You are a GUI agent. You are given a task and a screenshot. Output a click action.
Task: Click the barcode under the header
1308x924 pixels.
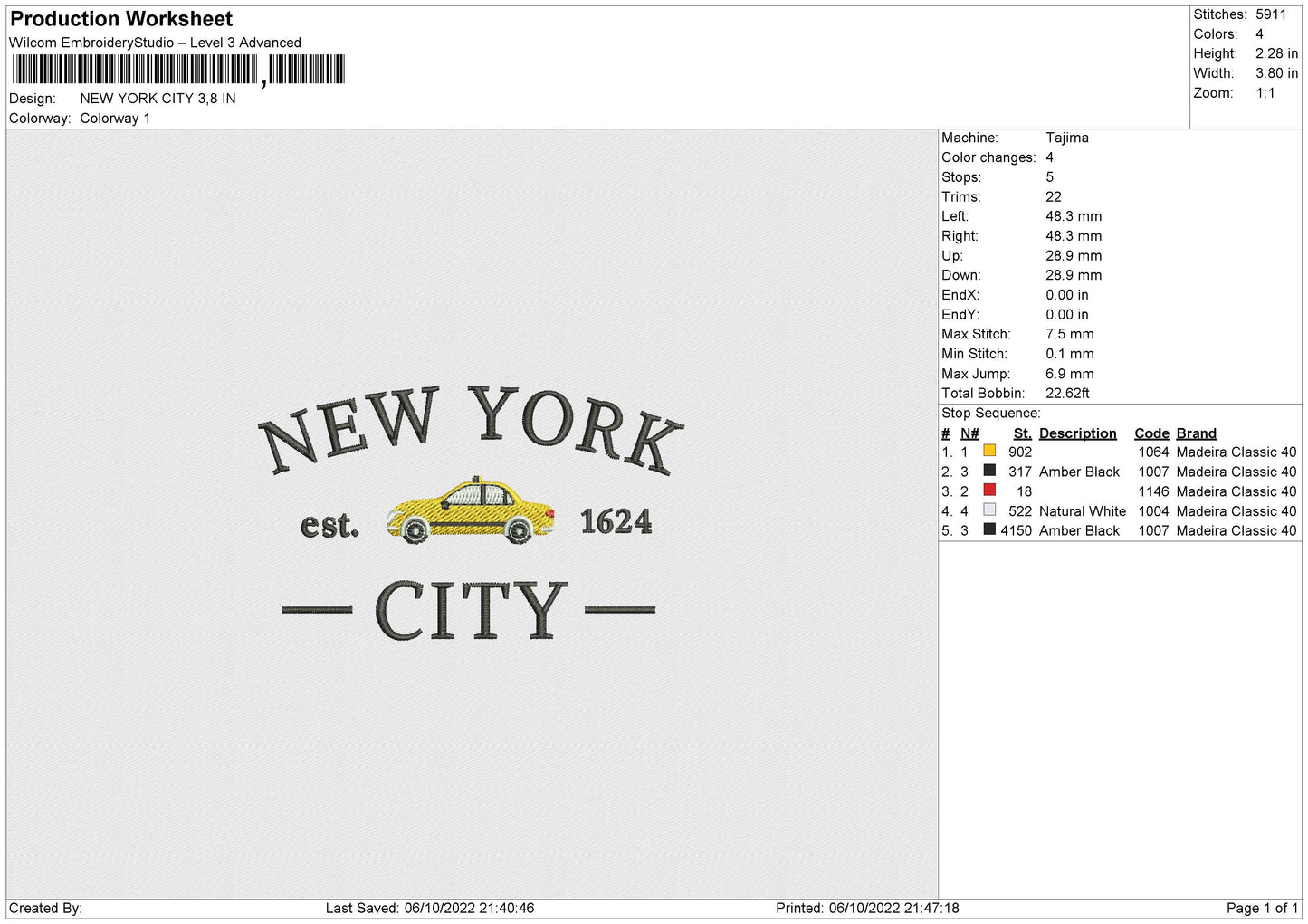tap(178, 70)
